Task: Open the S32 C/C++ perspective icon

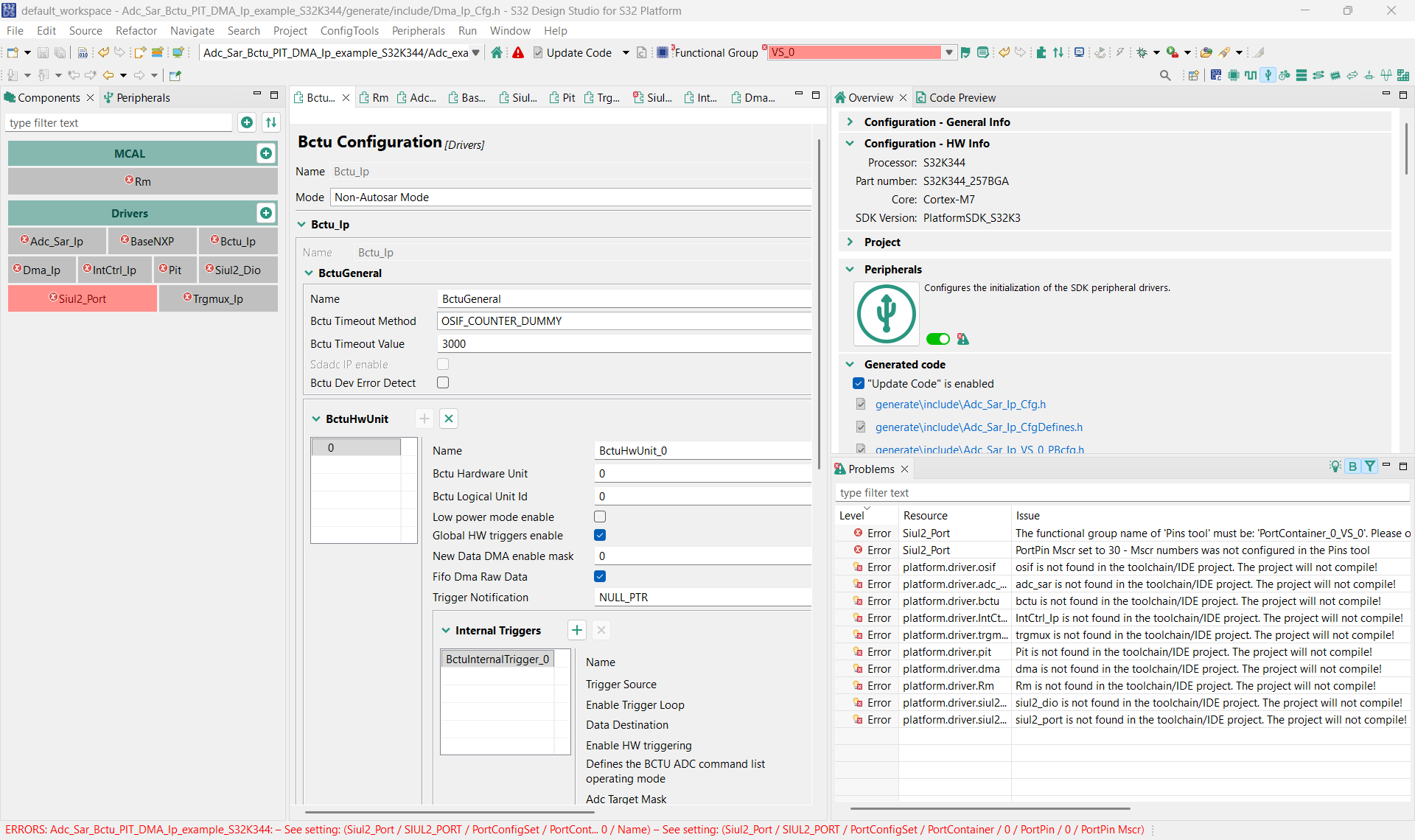Action: click(1216, 75)
